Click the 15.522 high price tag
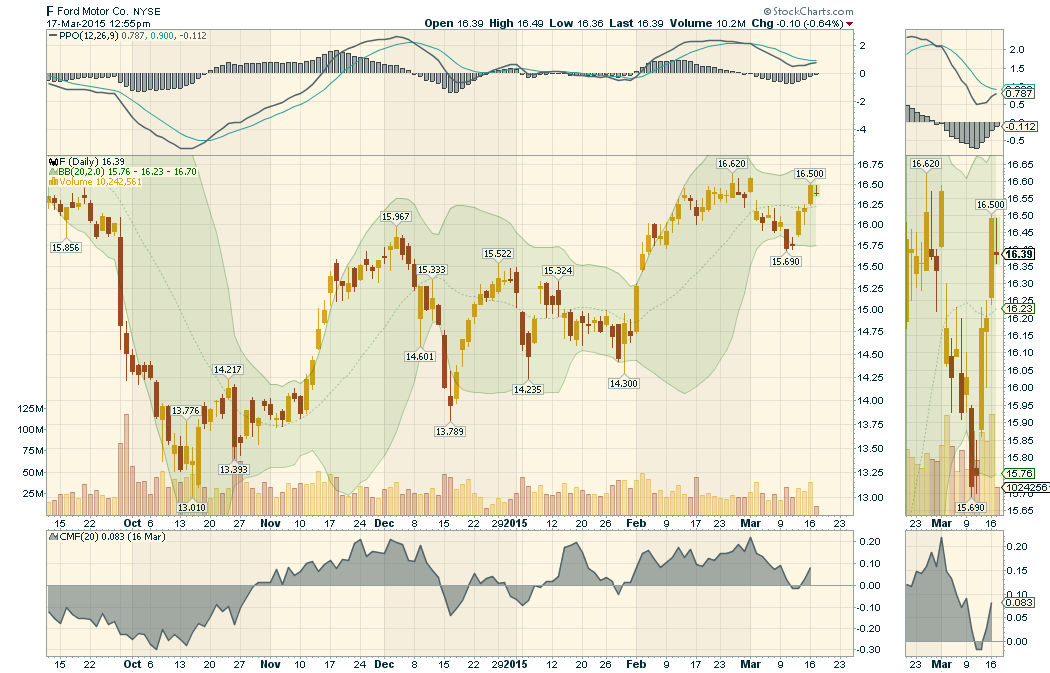Viewport: 1050px width, 673px height. 498,253
